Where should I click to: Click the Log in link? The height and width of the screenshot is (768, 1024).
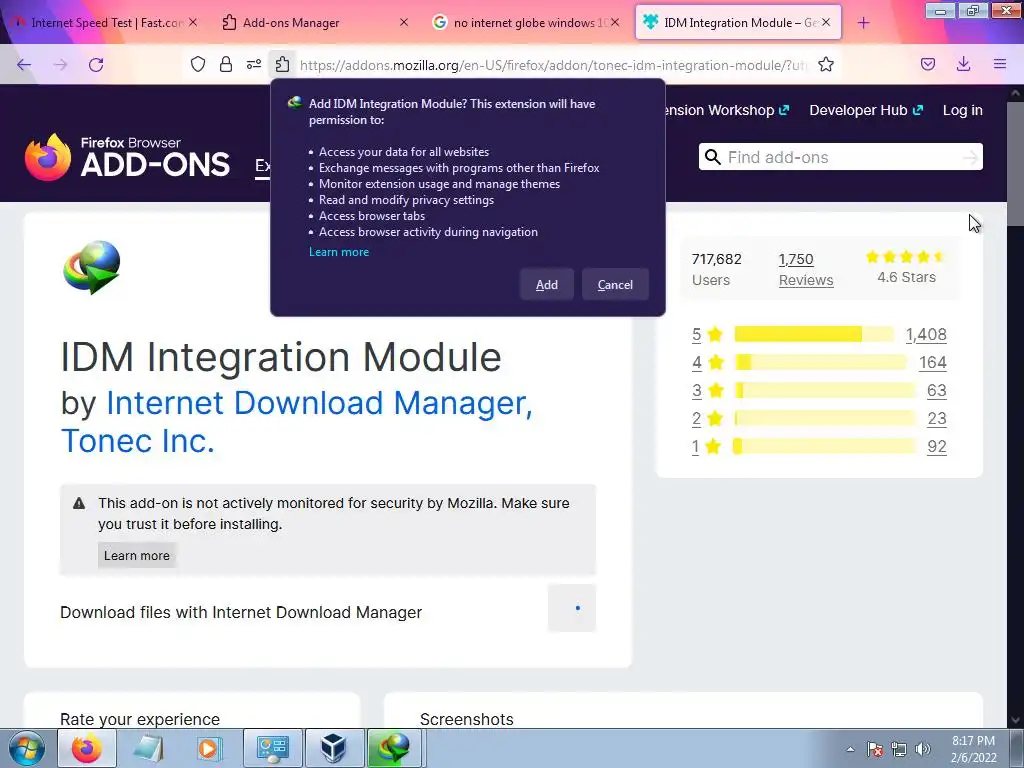pos(963,110)
